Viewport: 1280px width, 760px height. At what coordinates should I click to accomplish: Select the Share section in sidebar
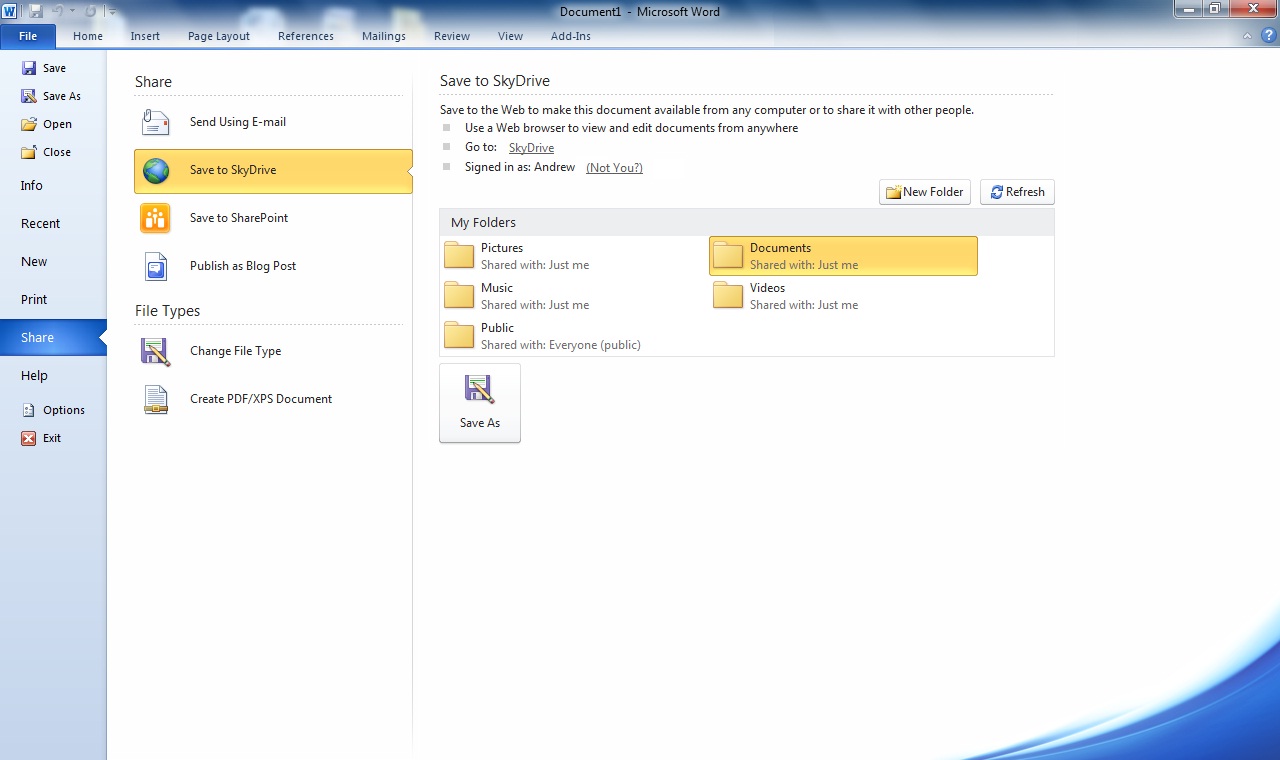(x=54, y=337)
